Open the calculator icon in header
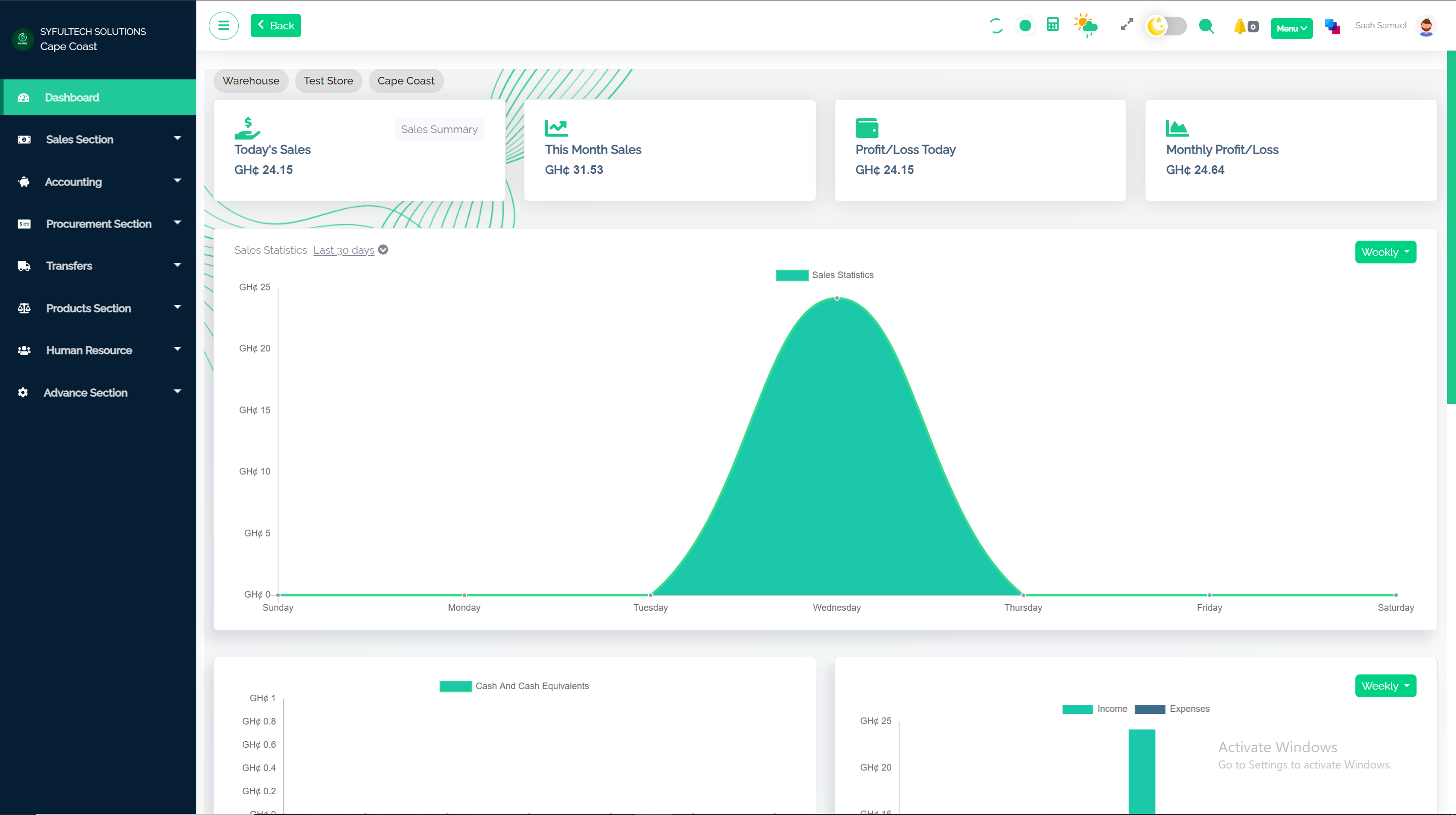 pos(1052,24)
